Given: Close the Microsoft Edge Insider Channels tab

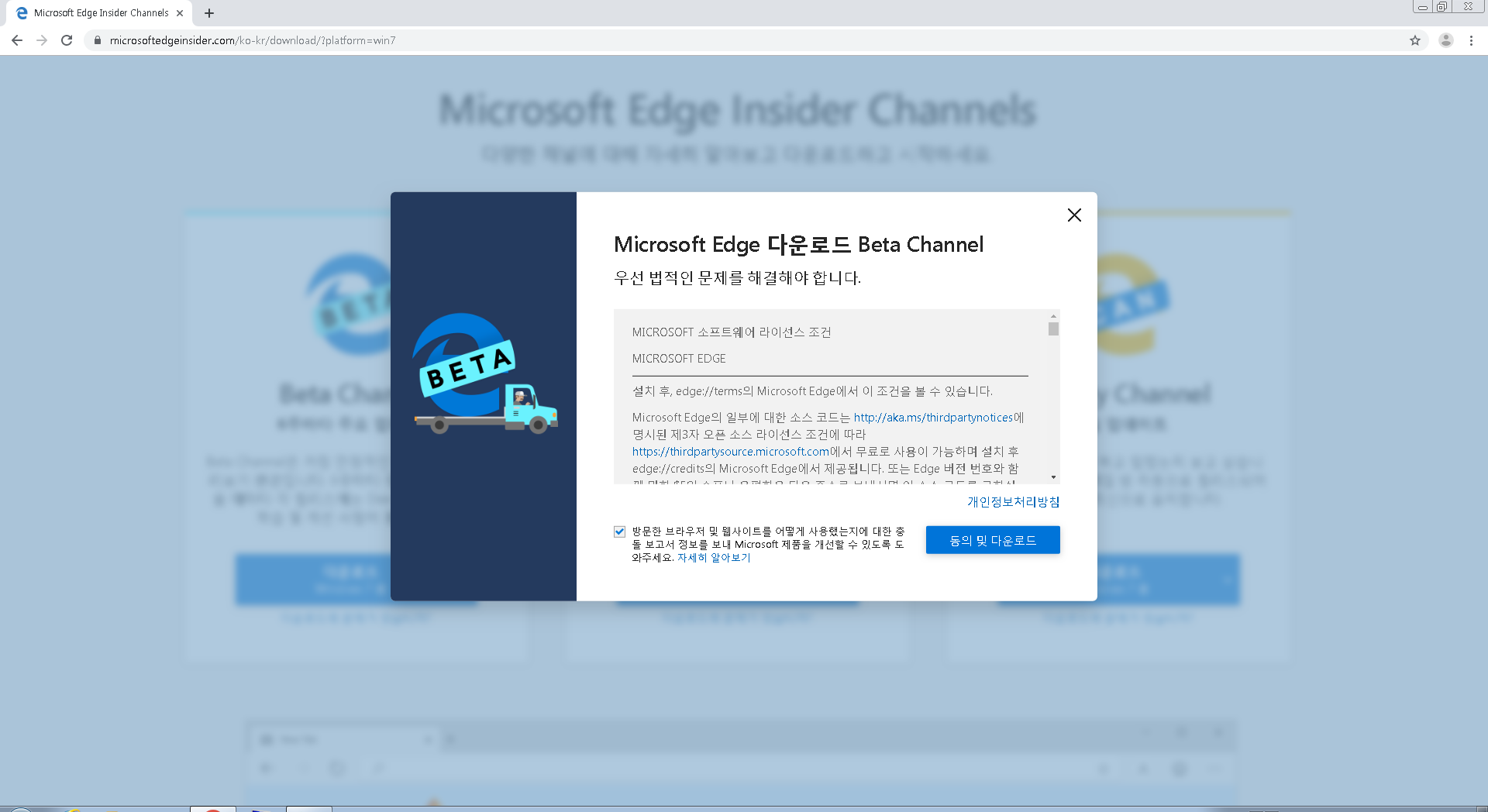Looking at the screenshot, I should click(180, 13).
